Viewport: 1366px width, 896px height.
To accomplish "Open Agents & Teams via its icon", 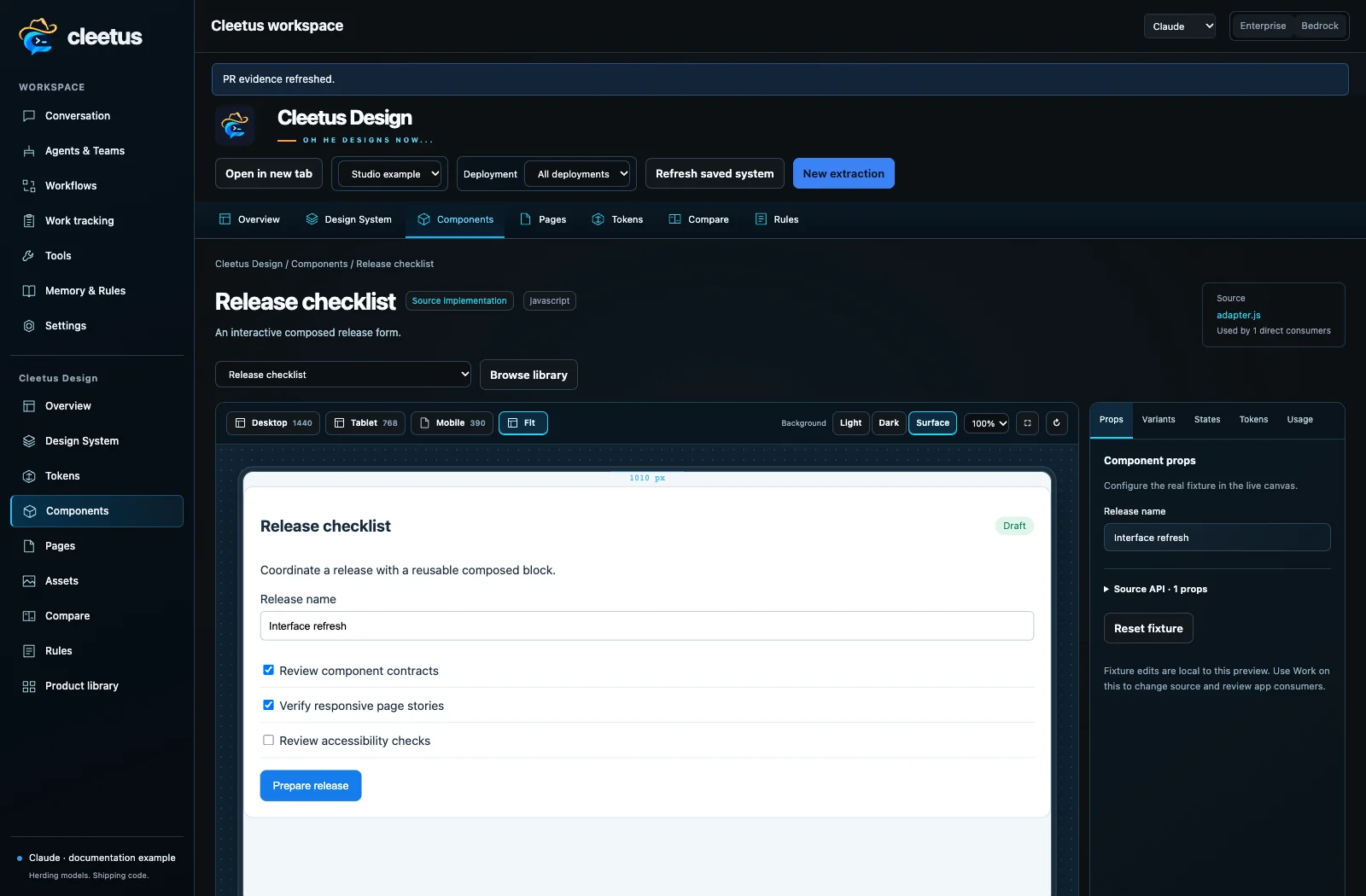I will pos(29,151).
